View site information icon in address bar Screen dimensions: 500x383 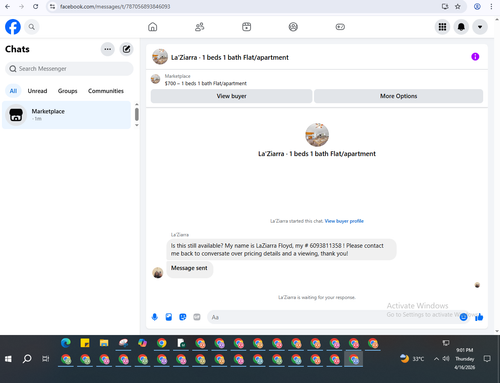point(52,6)
